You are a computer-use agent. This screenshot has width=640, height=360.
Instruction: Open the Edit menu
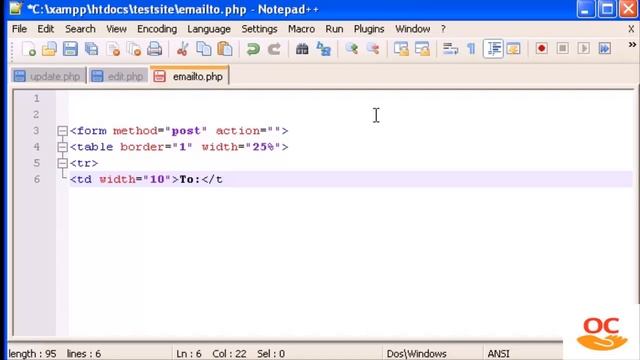point(45,29)
